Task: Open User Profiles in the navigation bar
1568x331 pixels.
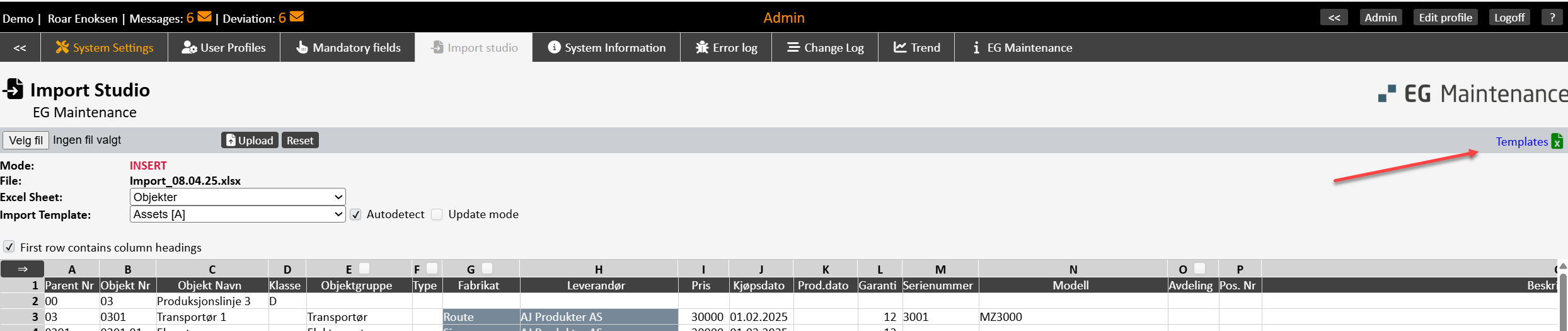Action: [x=224, y=48]
